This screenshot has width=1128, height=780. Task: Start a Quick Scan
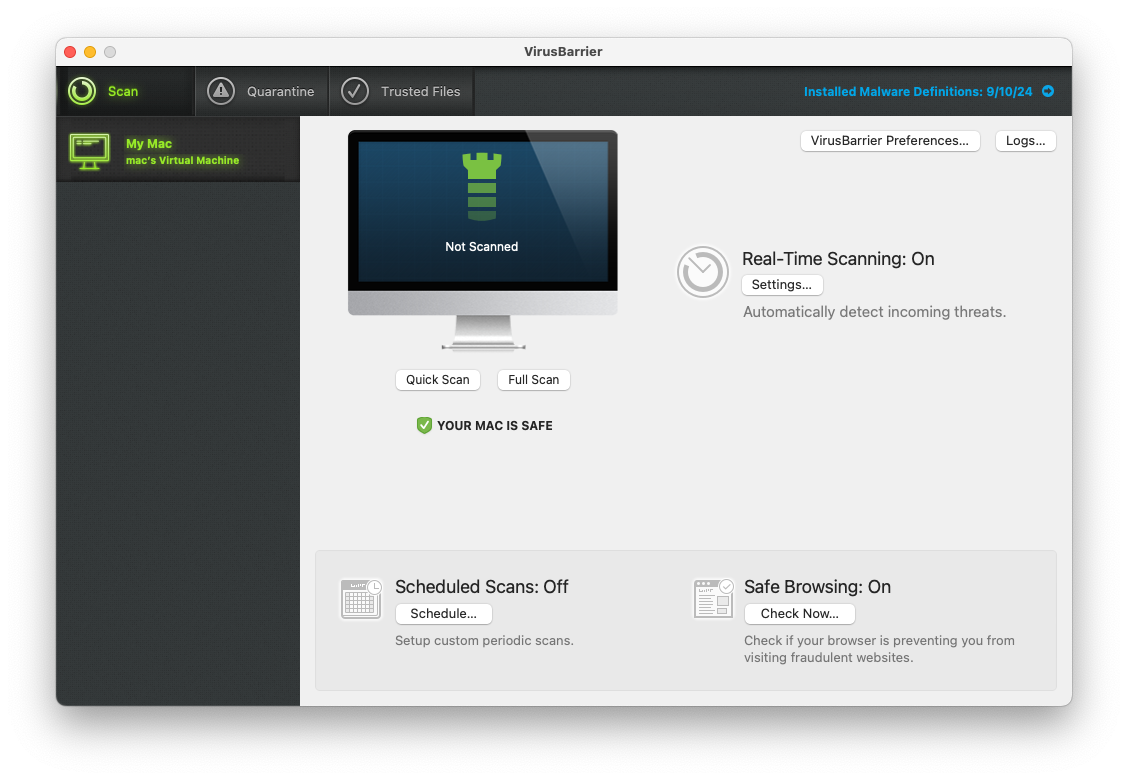coord(437,380)
